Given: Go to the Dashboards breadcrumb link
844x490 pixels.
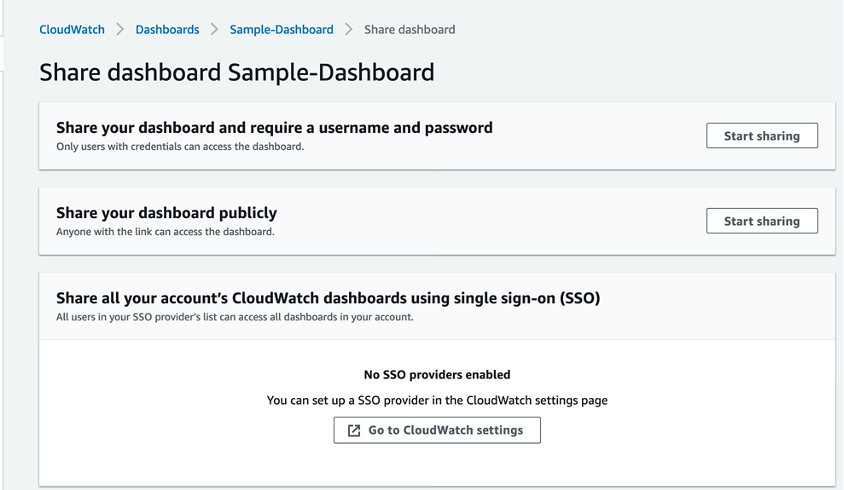Looking at the screenshot, I should pyautogui.click(x=167, y=30).
